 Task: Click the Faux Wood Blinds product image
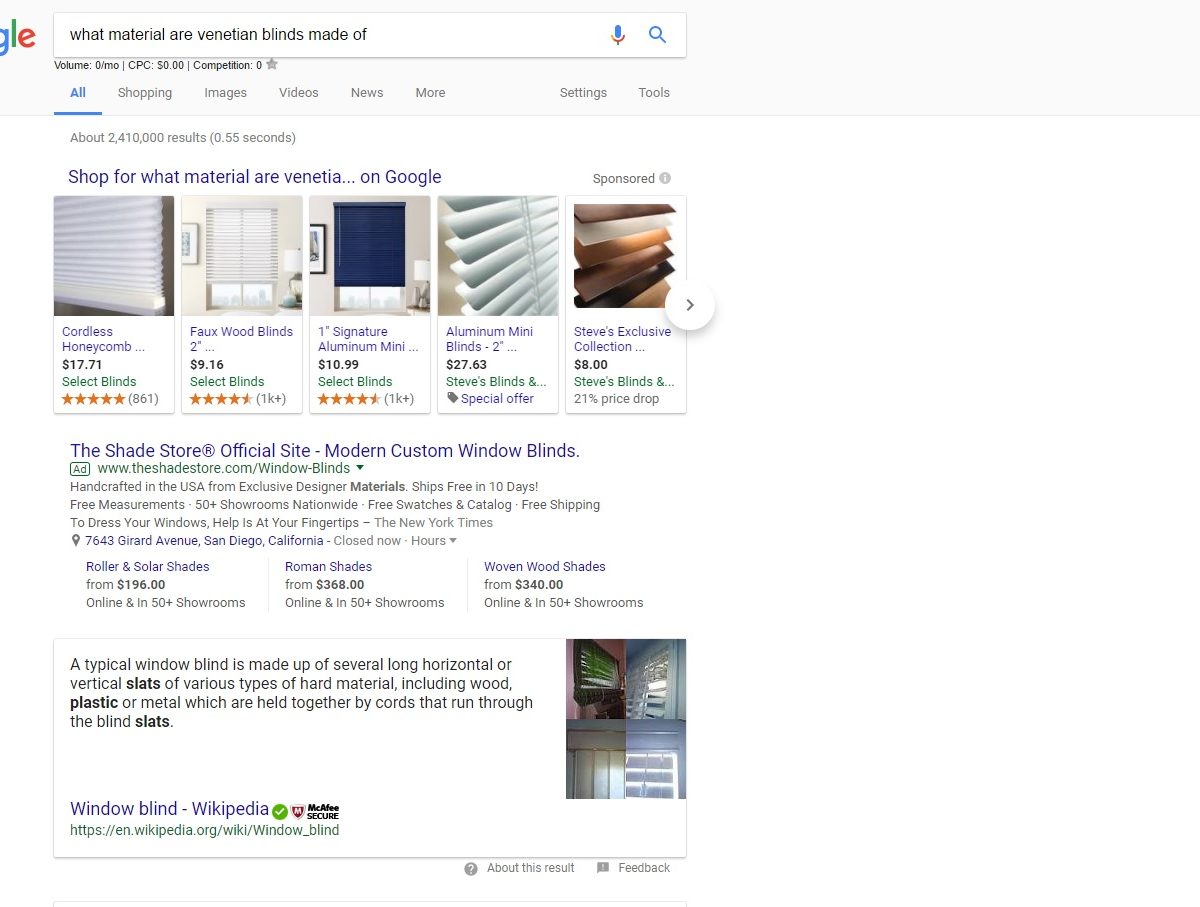[242, 256]
